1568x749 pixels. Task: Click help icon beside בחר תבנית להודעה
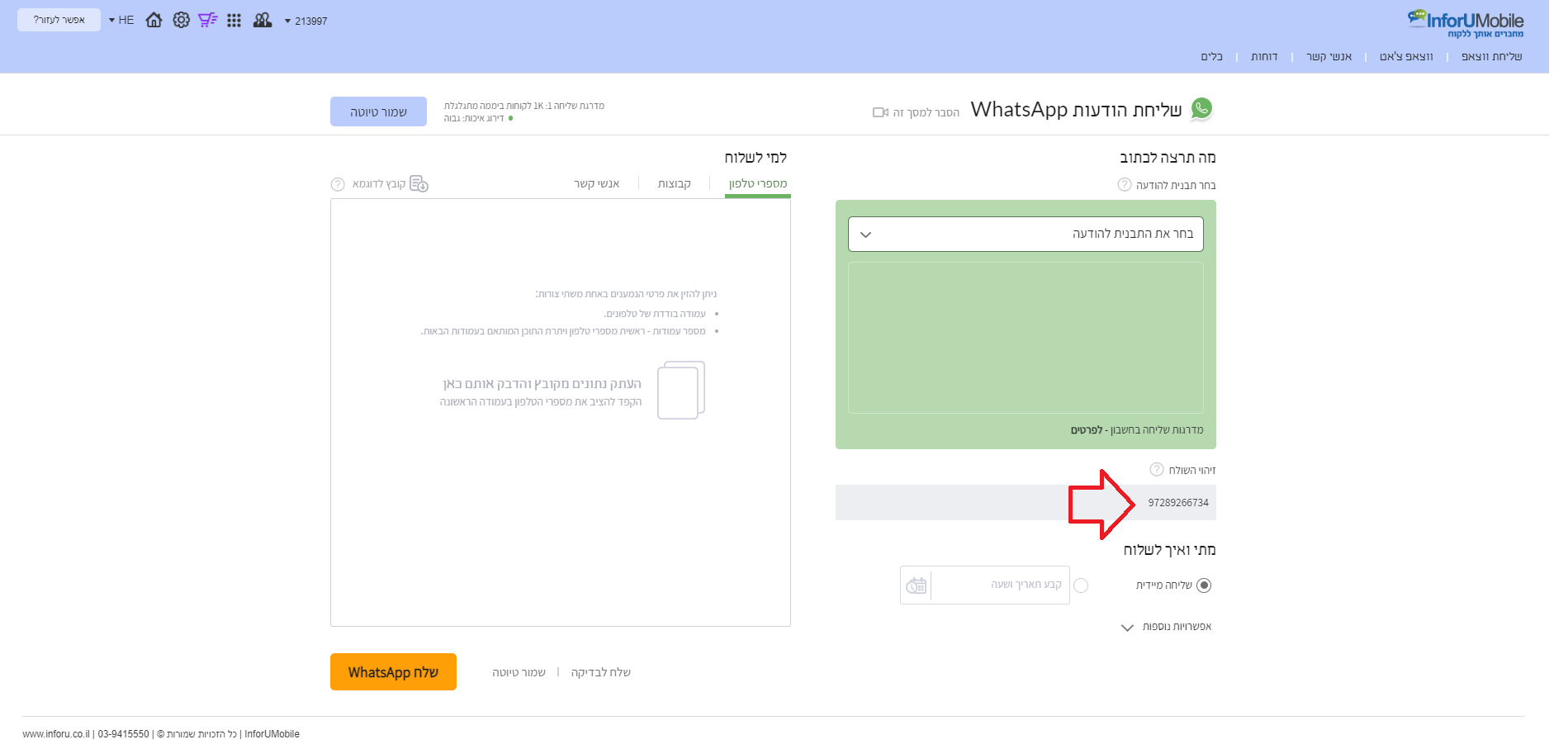pos(1125,185)
